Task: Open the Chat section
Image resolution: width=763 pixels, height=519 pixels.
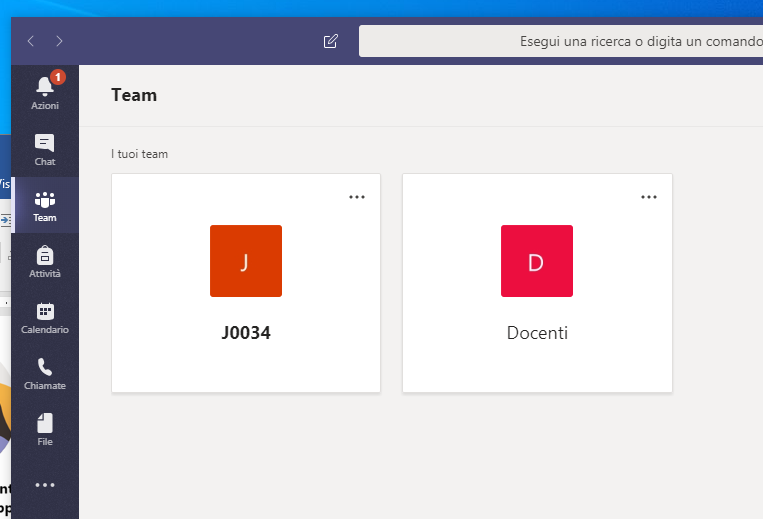Action: point(45,149)
